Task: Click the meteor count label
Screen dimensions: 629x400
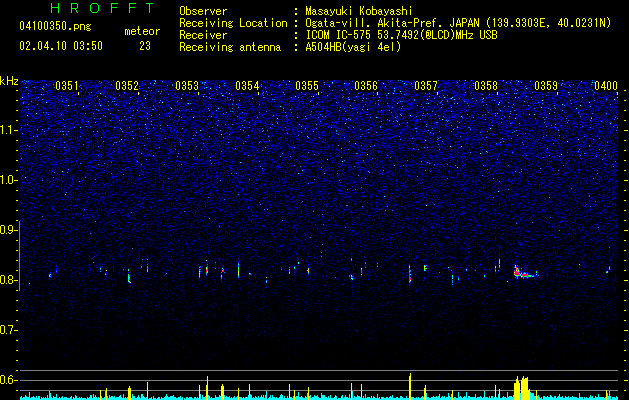Action: (x=142, y=31)
